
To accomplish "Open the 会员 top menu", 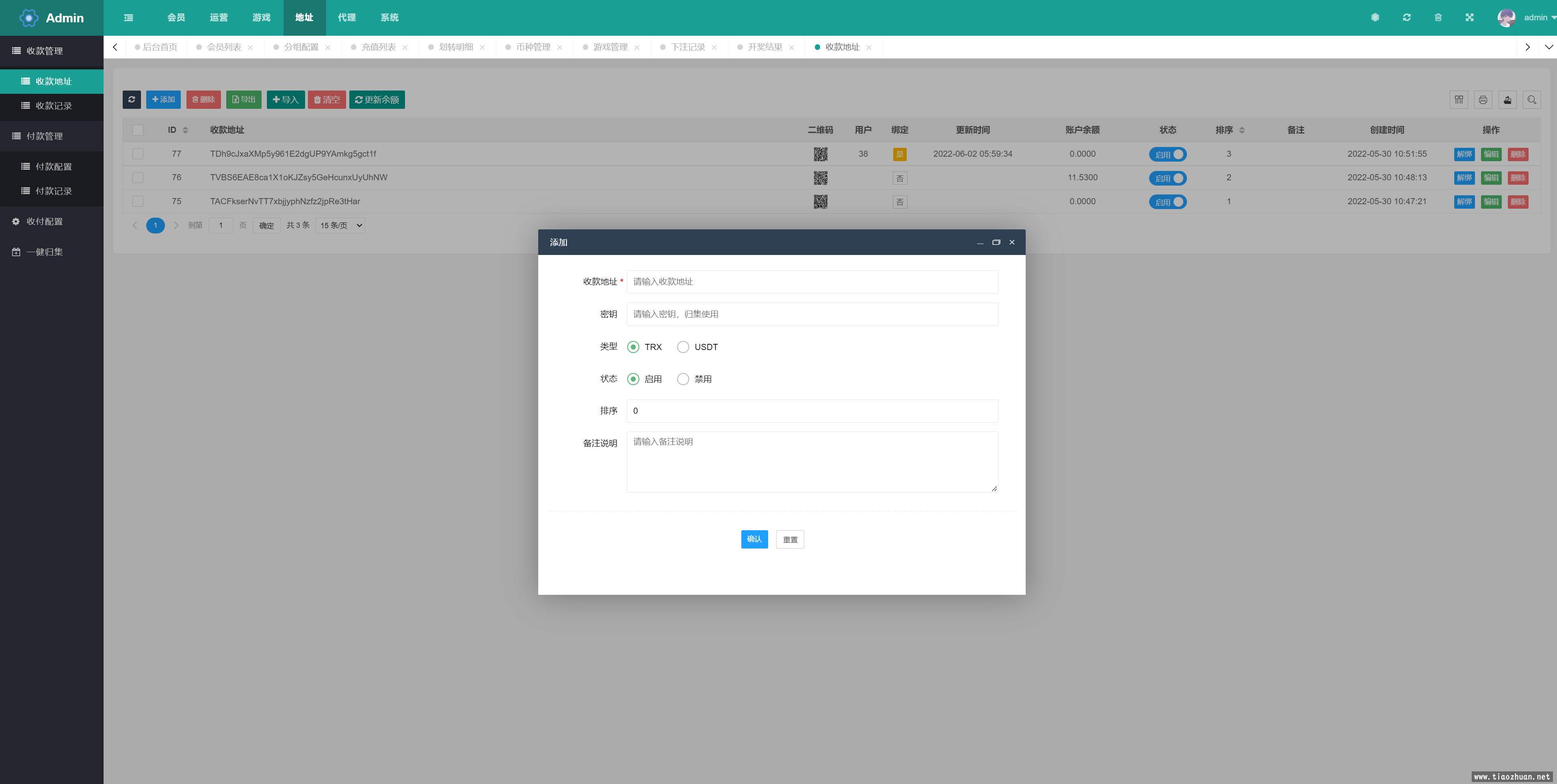I will 176,17.
